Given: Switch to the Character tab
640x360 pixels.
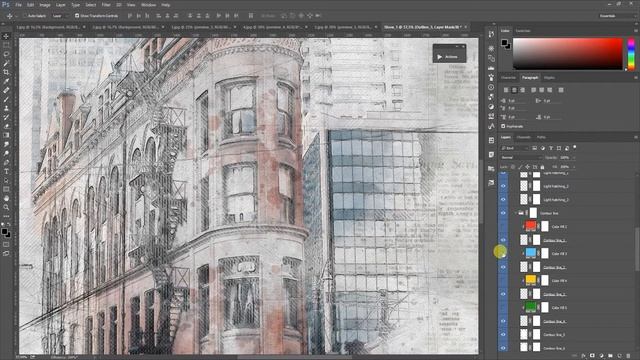Looking at the screenshot, I should [509, 78].
